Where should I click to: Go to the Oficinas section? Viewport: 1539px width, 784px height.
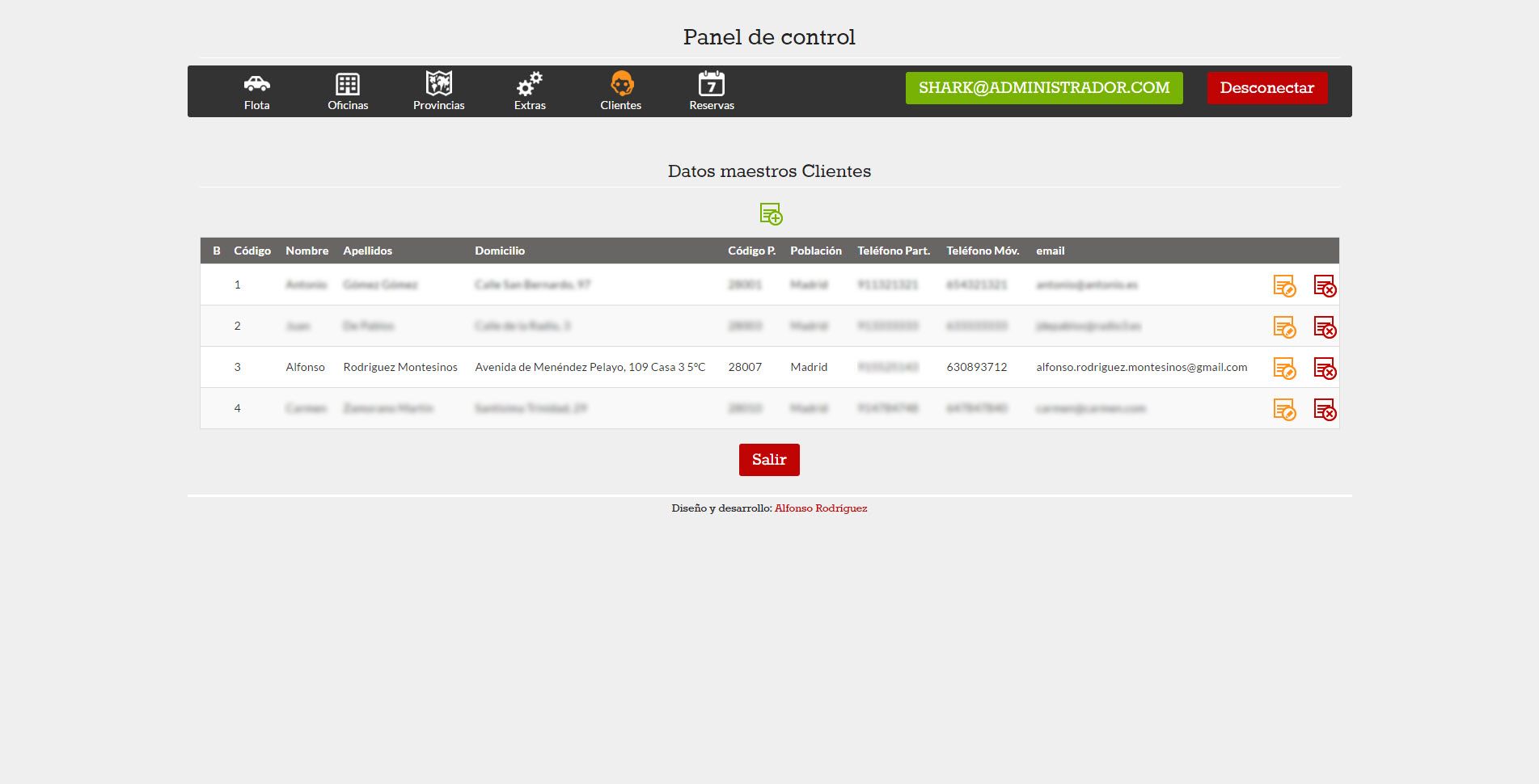pyautogui.click(x=348, y=91)
